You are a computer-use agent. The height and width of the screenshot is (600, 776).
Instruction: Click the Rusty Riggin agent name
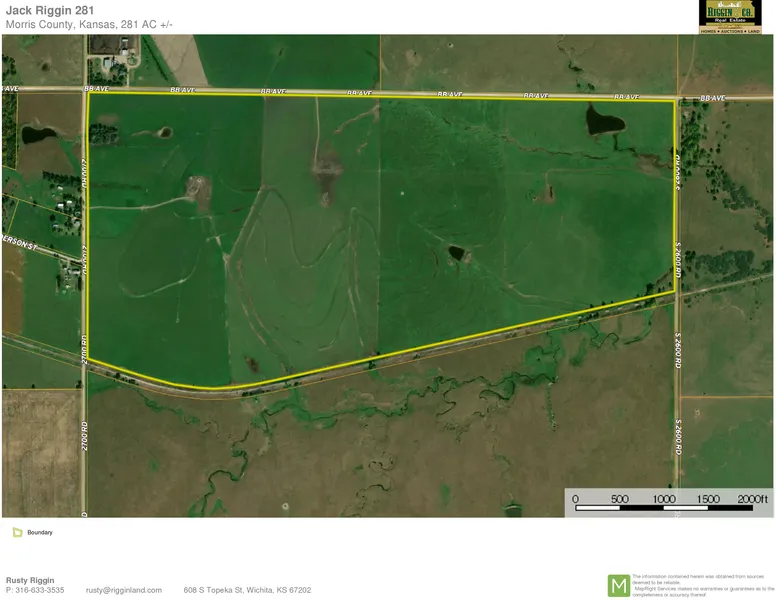pos(30,579)
